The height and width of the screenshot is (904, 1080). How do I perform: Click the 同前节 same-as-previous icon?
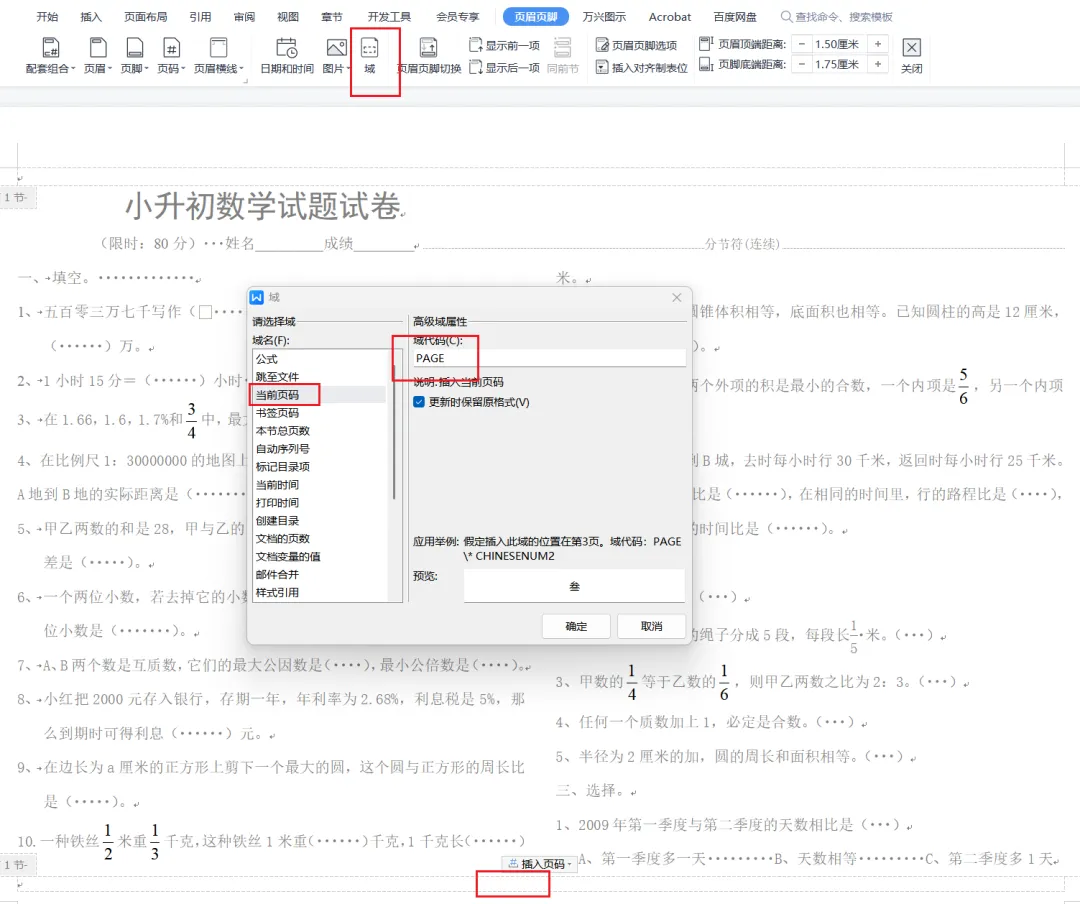[x=563, y=48]
